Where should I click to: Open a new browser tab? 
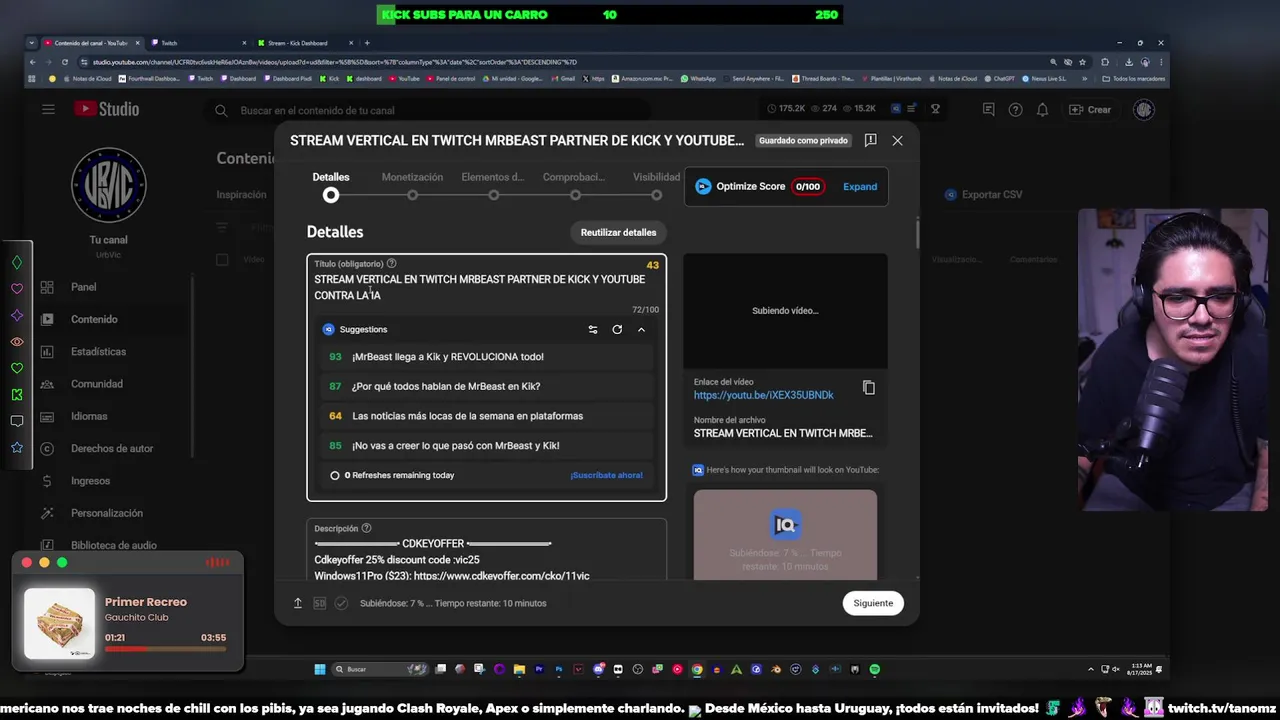367,43
